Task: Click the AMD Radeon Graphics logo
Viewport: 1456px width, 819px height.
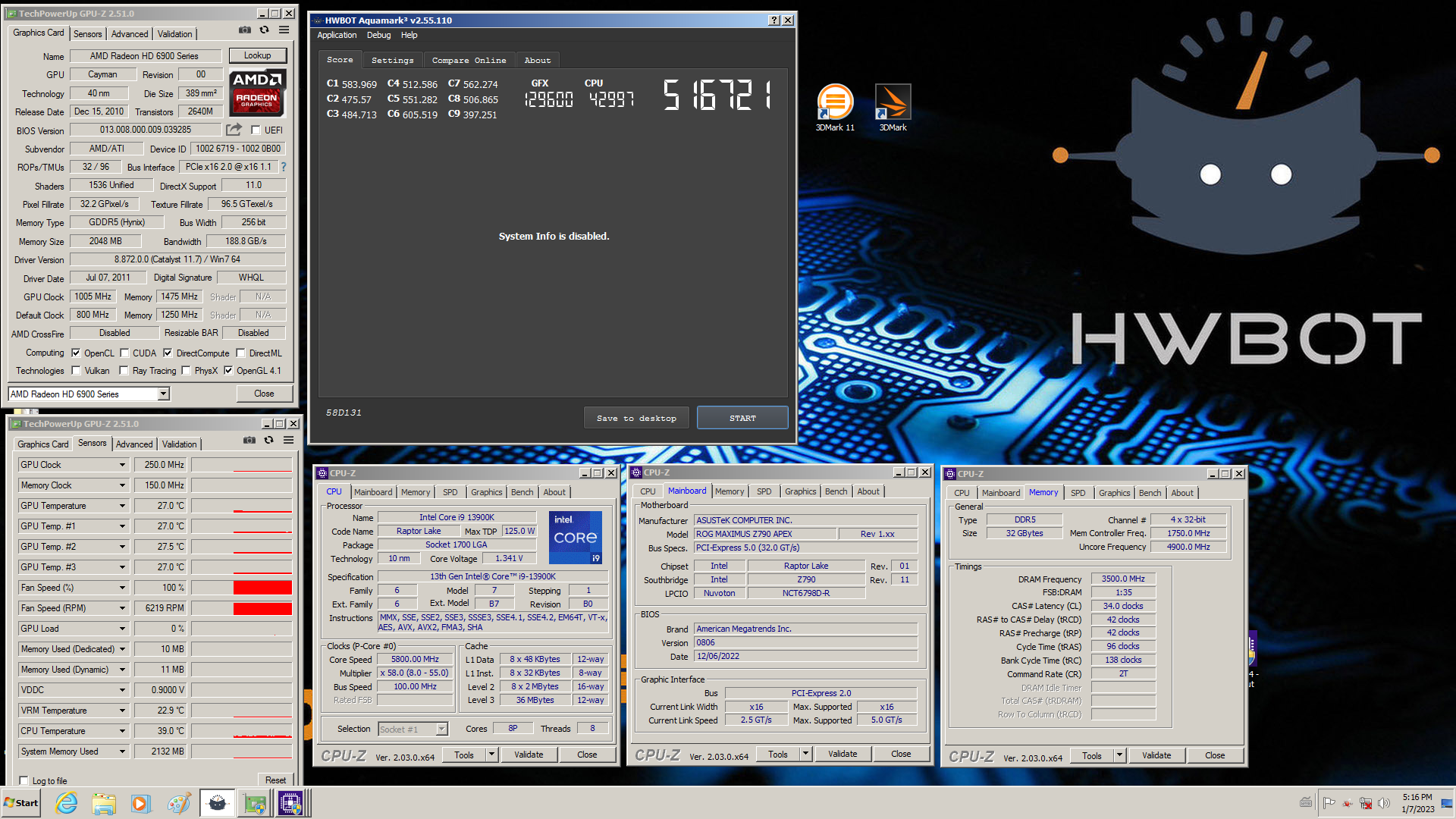Action: (257, 93)
